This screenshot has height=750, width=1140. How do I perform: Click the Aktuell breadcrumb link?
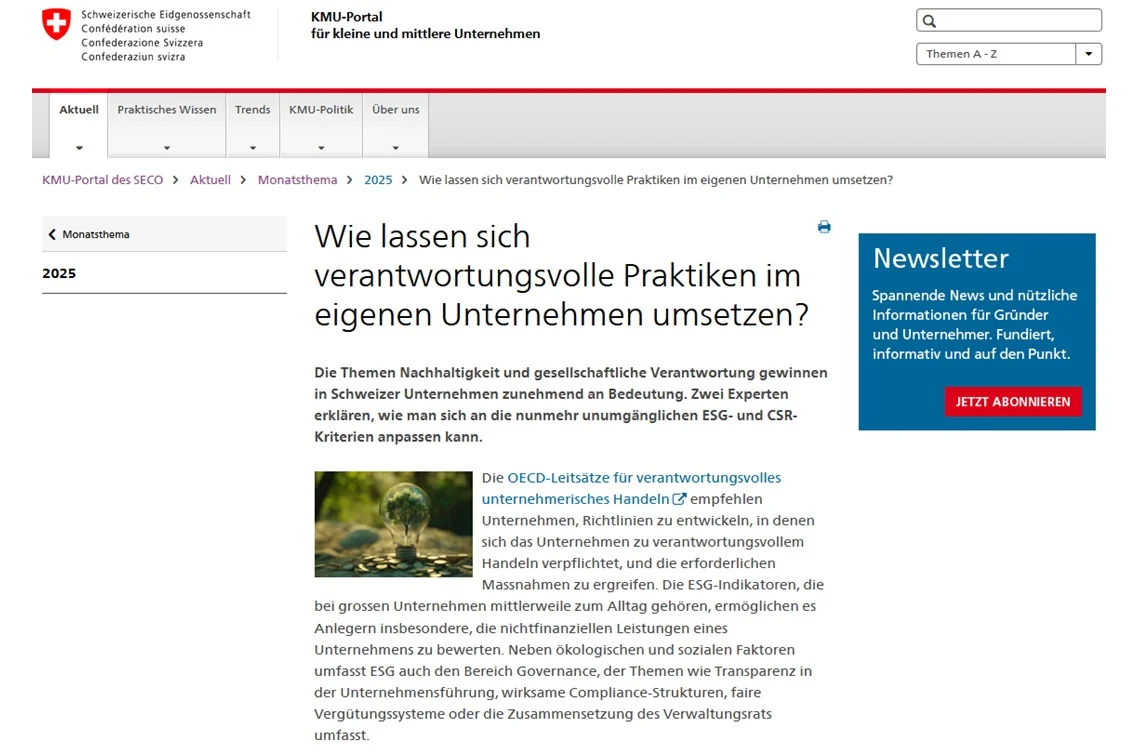210,180
